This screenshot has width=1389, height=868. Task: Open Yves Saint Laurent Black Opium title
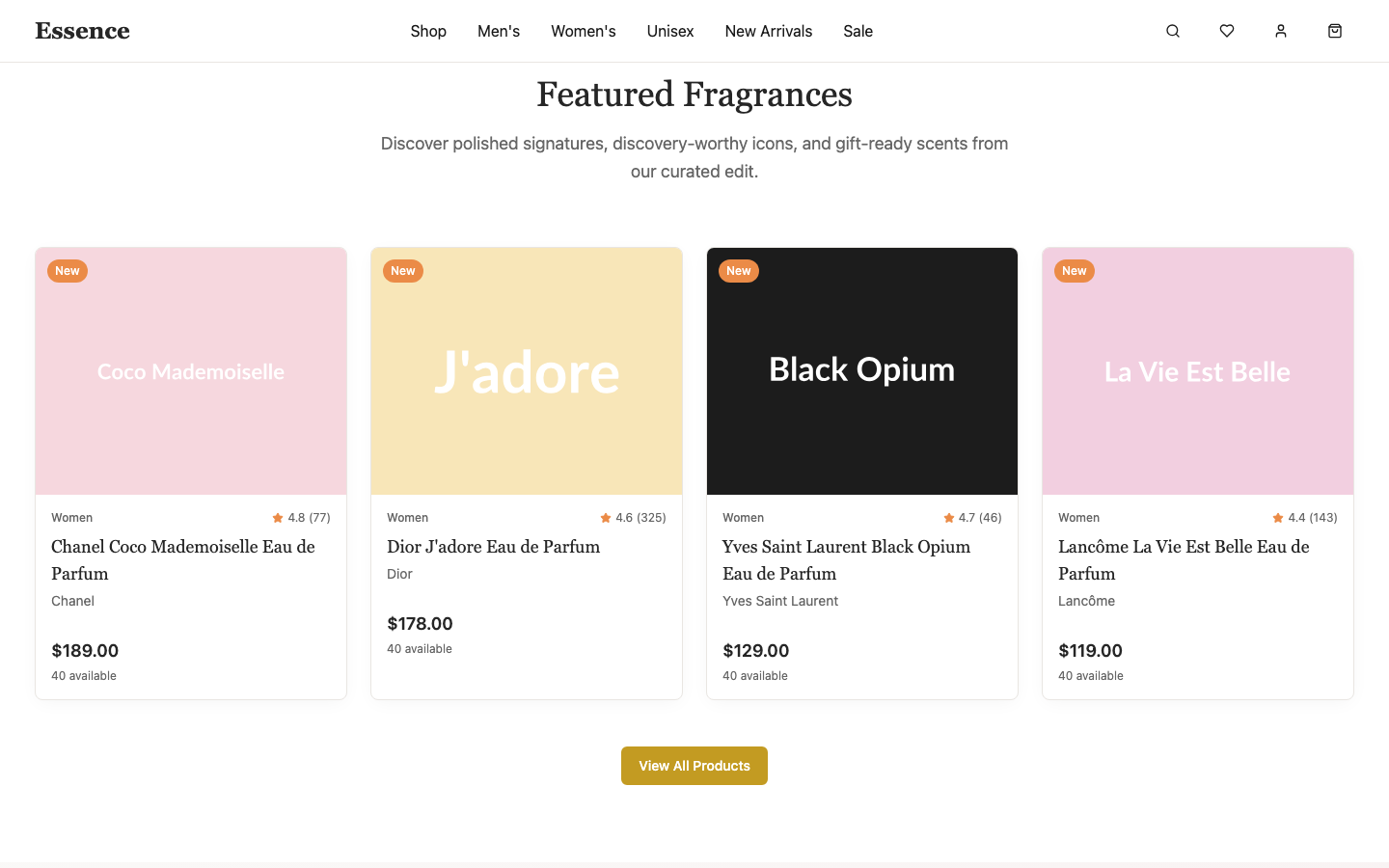click(x=846, y=560)
